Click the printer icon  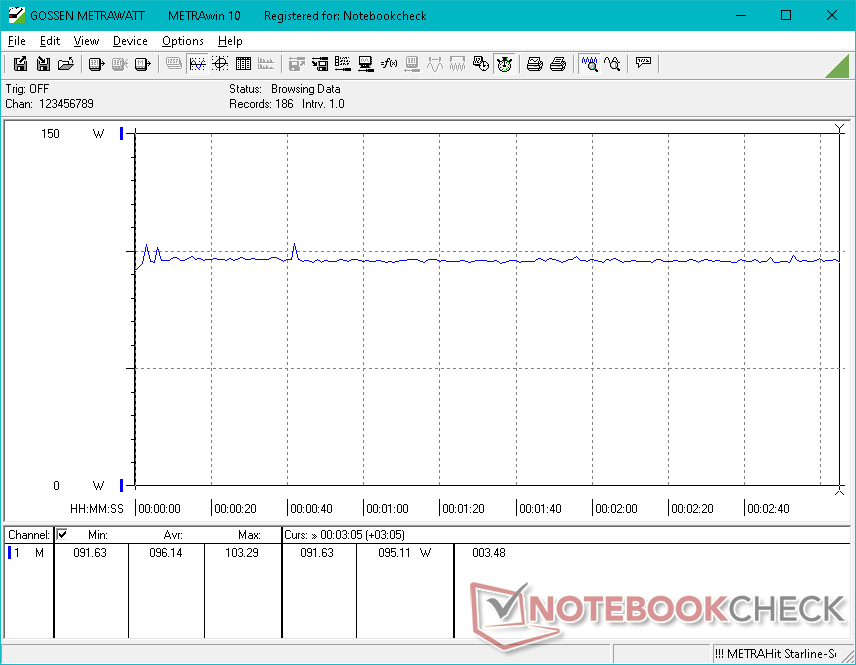tap(557, 64)
